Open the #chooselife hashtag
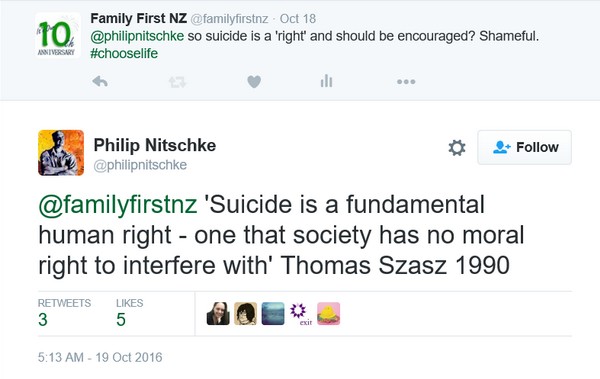The image size is (600, 379). tap(124, 53)
